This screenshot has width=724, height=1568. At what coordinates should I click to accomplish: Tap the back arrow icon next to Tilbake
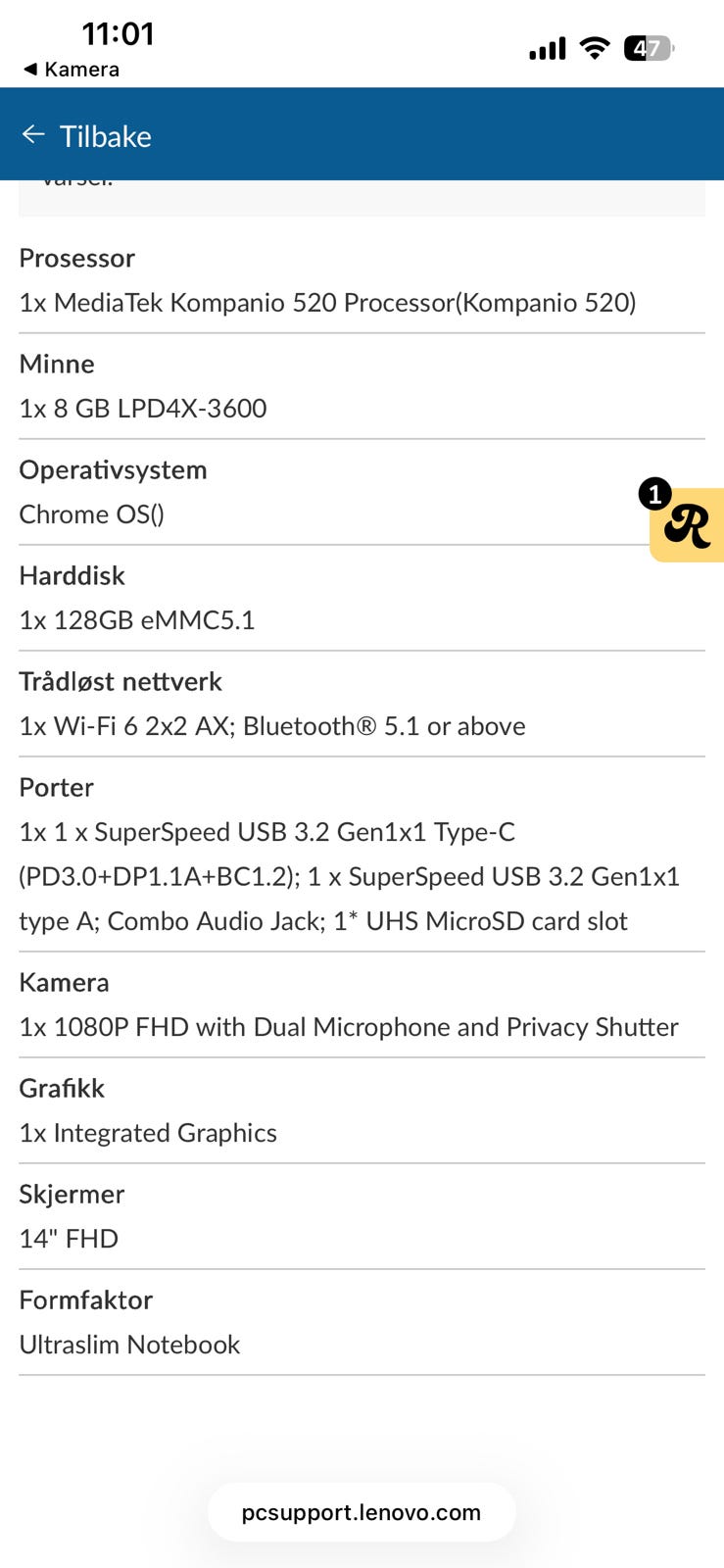[x=33, y=135]
